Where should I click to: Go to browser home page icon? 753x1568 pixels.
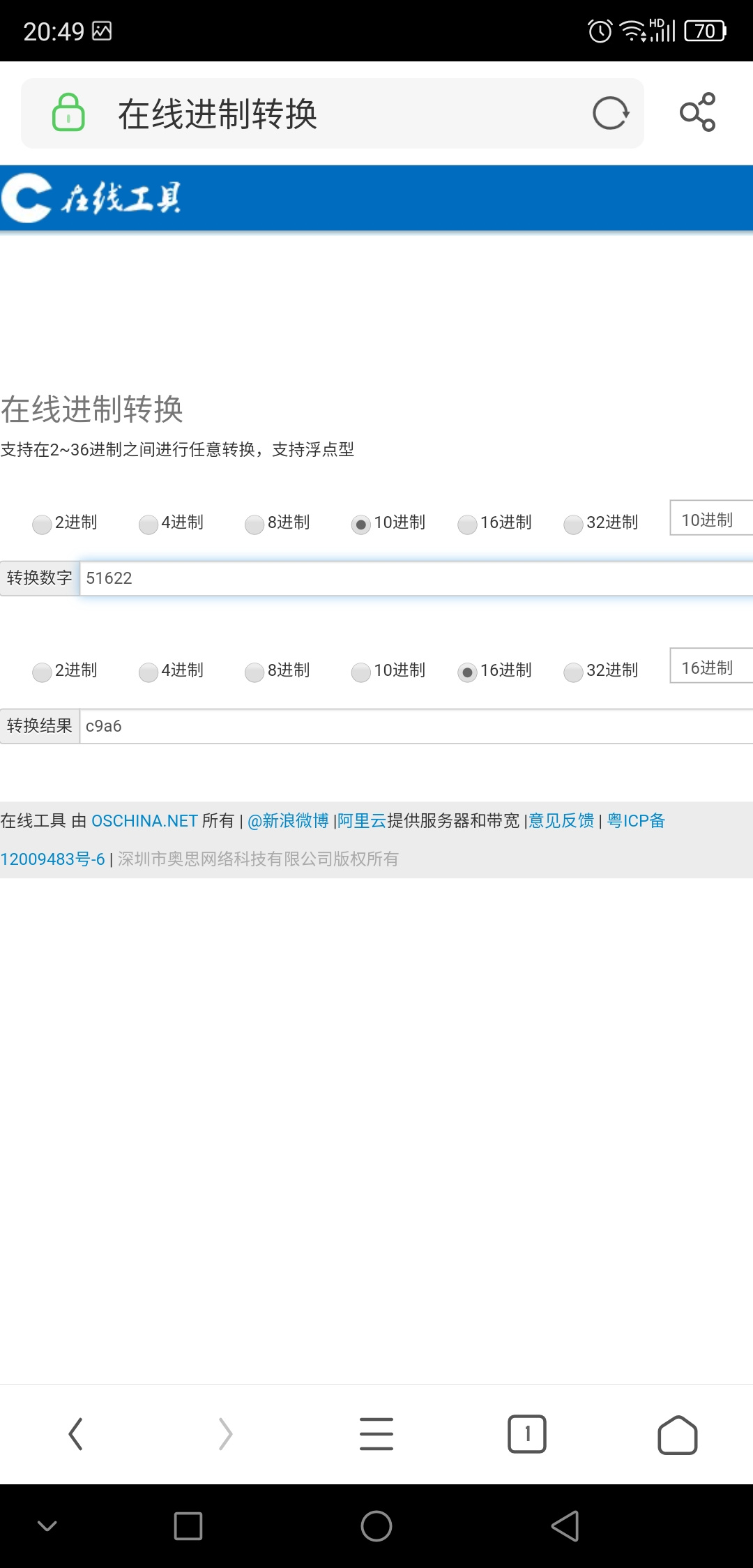click(678, 1435)
